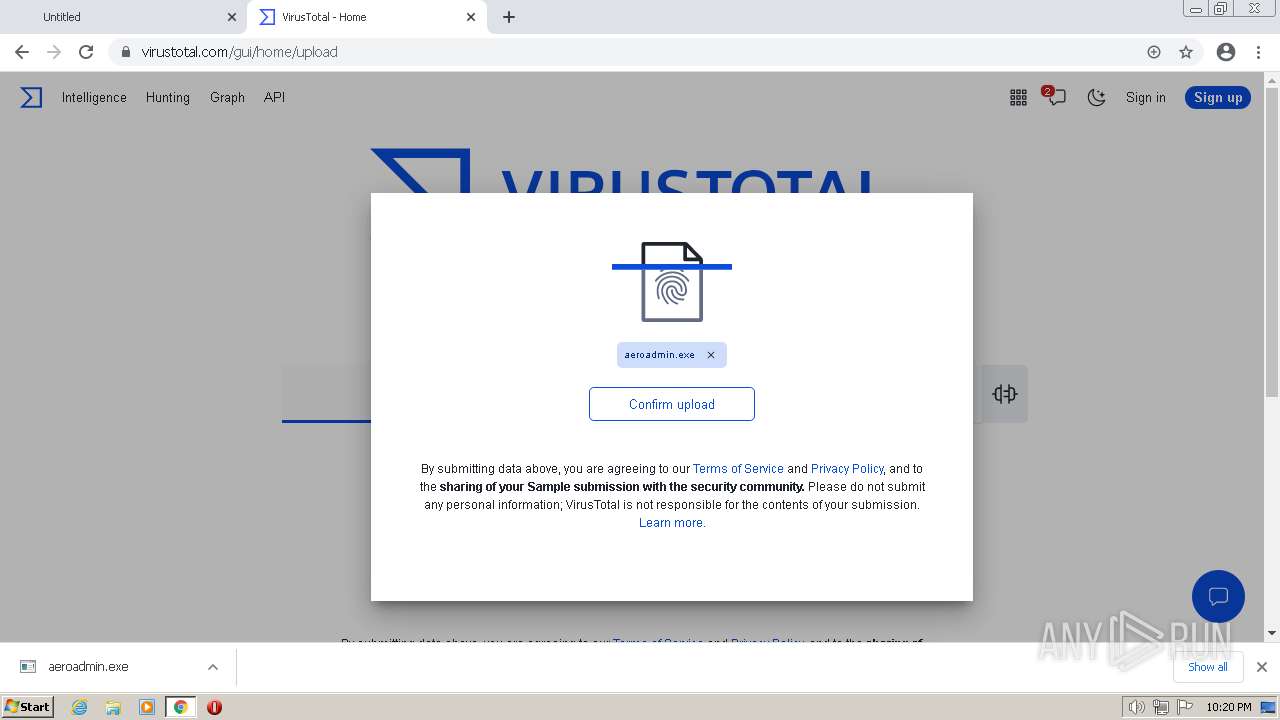Go back to previous page
The height and width of the screenshot is (720, 1280).
(x=22, y=52)
